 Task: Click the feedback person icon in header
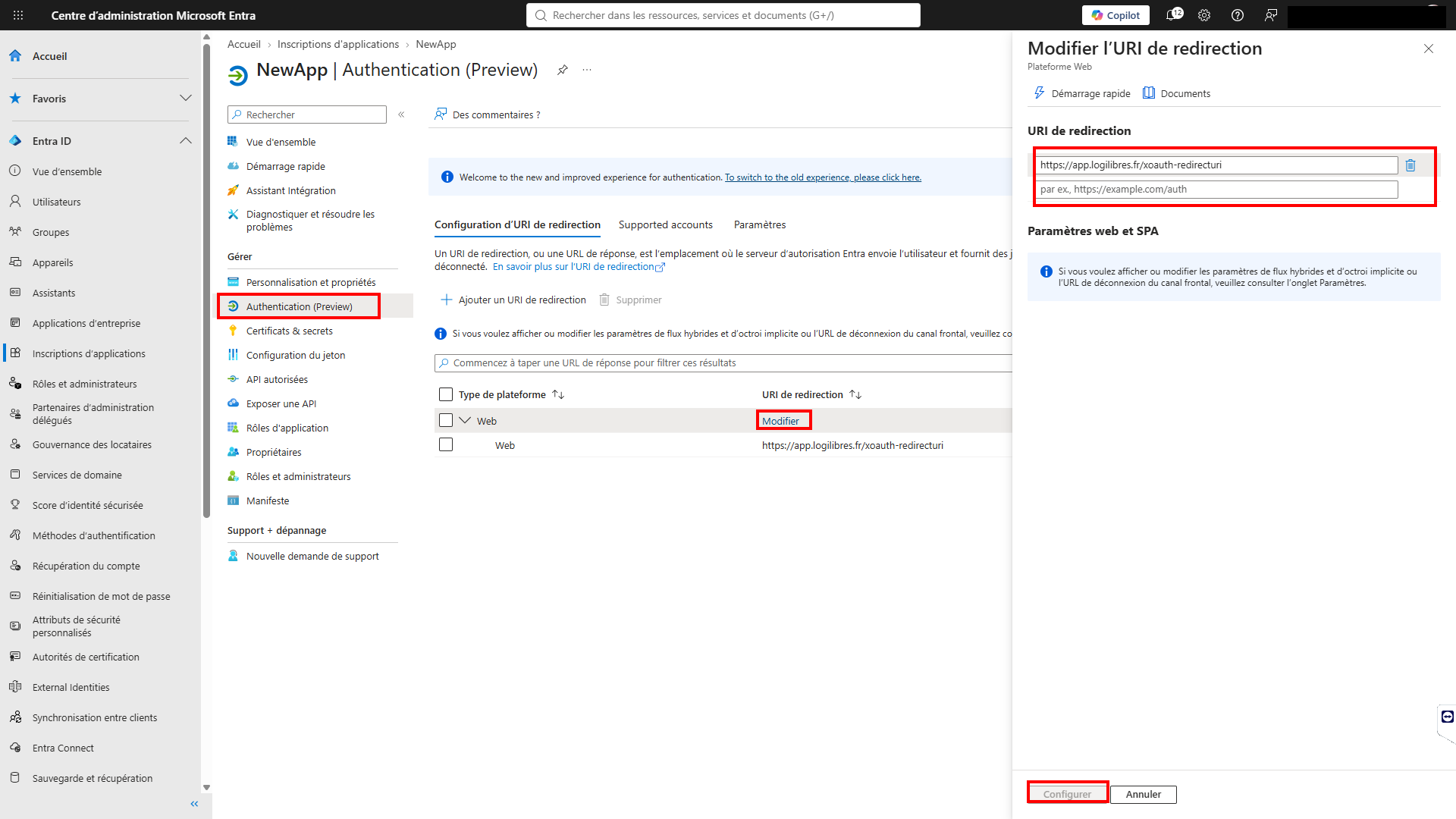1271,15
